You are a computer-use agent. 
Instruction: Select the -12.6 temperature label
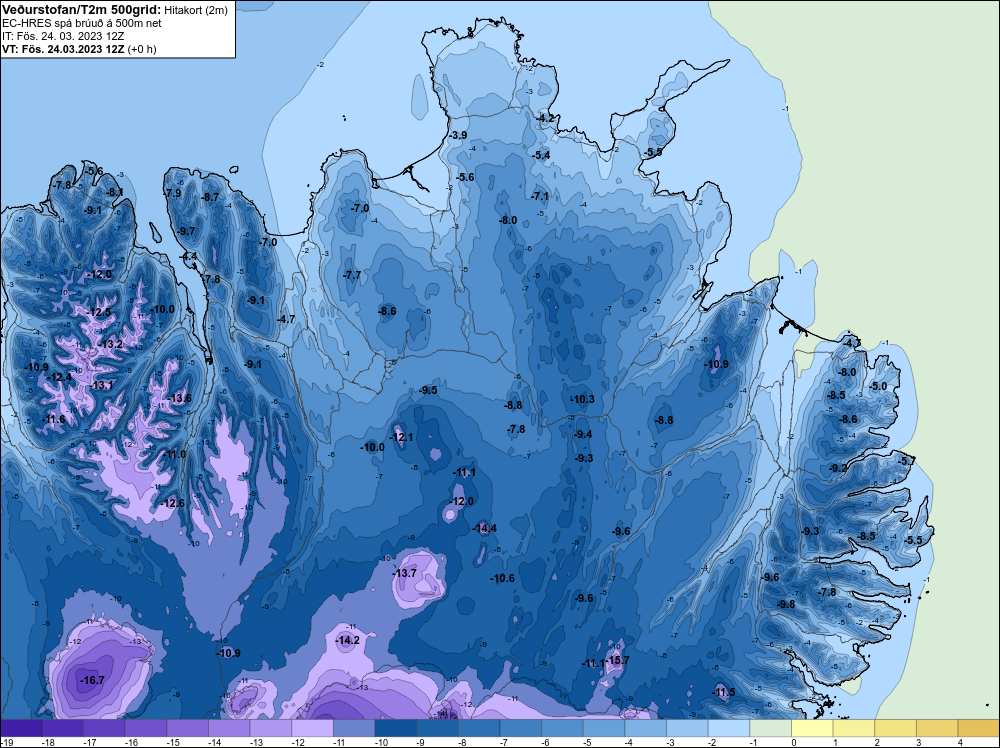pyautogui.click(x=172, y=504)
